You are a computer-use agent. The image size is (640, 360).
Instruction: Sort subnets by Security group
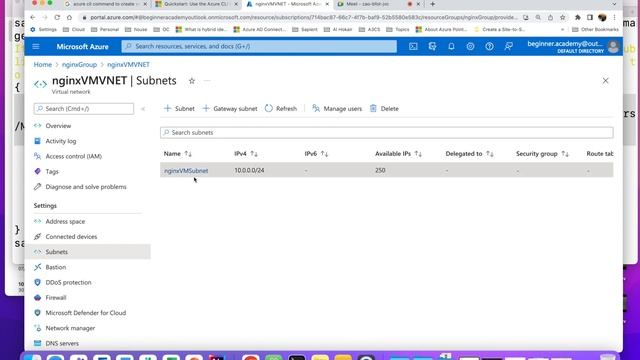(542, 154)
